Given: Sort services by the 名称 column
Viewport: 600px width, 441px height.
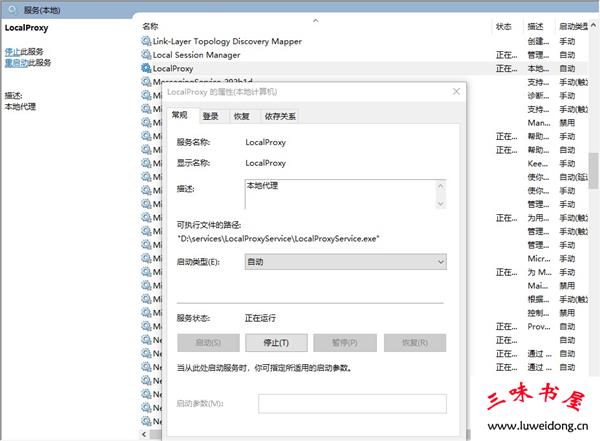Looking at the screenshot, I should (150, 25).
